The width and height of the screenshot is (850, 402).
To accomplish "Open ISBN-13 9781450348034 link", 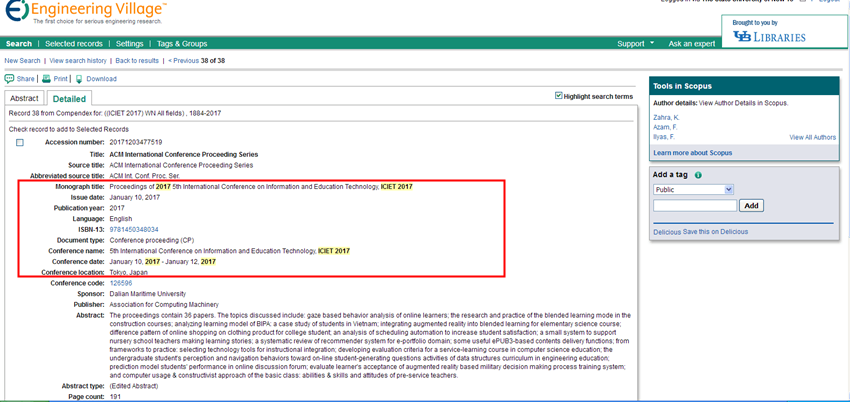I will [134, 230].
